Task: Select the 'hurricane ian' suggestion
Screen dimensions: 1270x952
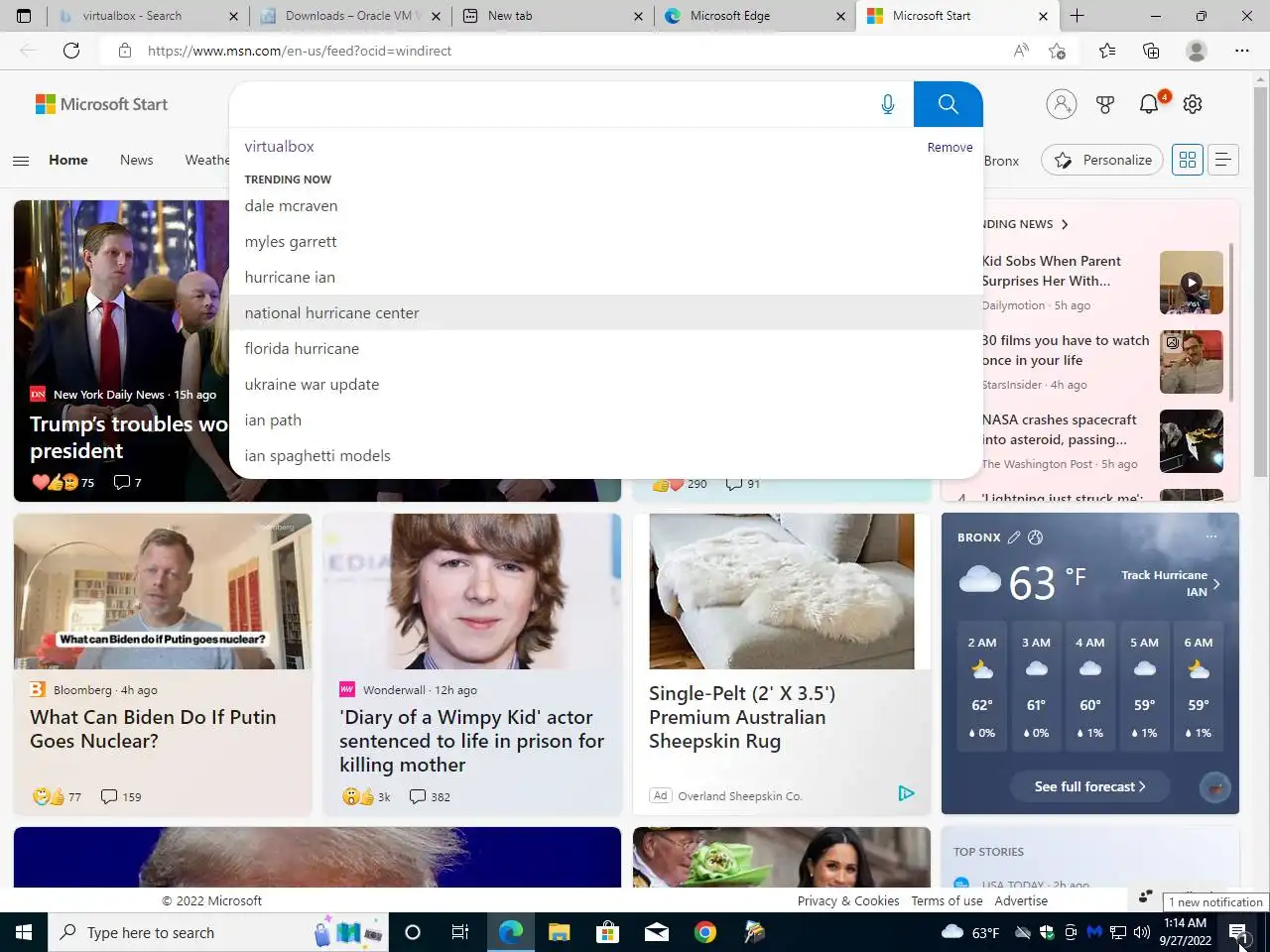Action: [x=606, y=277]
